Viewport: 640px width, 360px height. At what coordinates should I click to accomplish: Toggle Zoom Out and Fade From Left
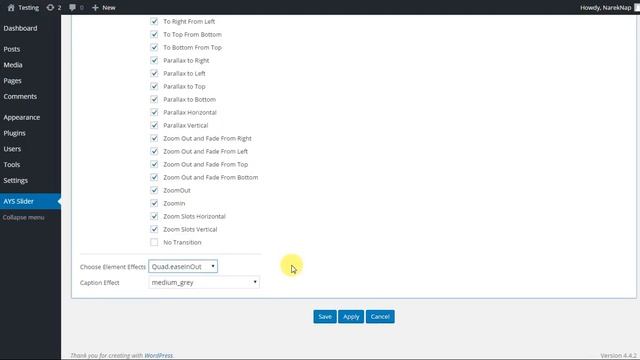tap(154, 151)
